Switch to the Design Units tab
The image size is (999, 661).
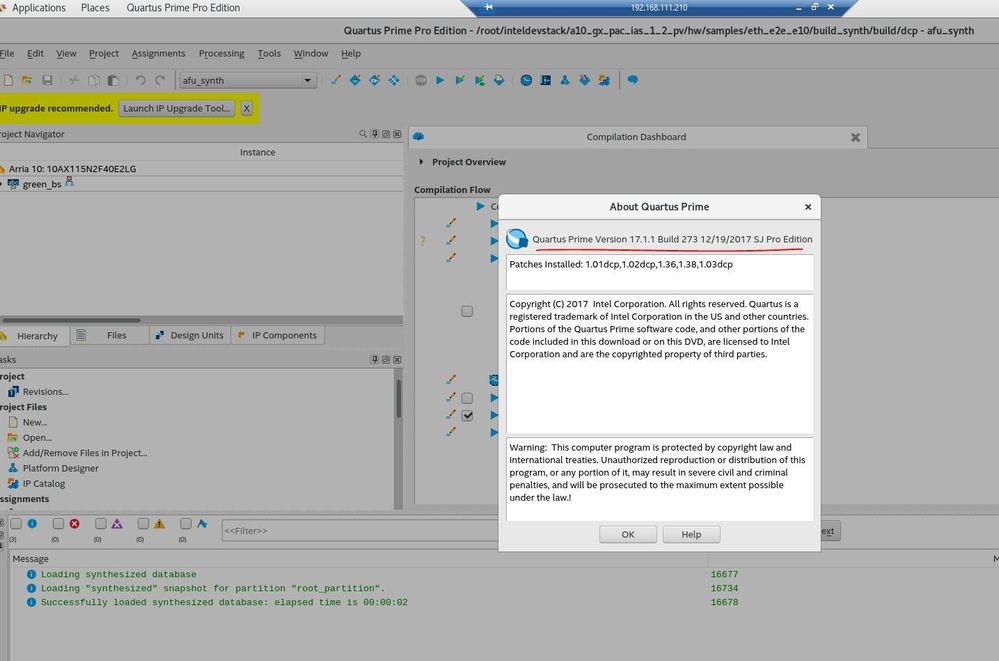(x=190, y=336)
